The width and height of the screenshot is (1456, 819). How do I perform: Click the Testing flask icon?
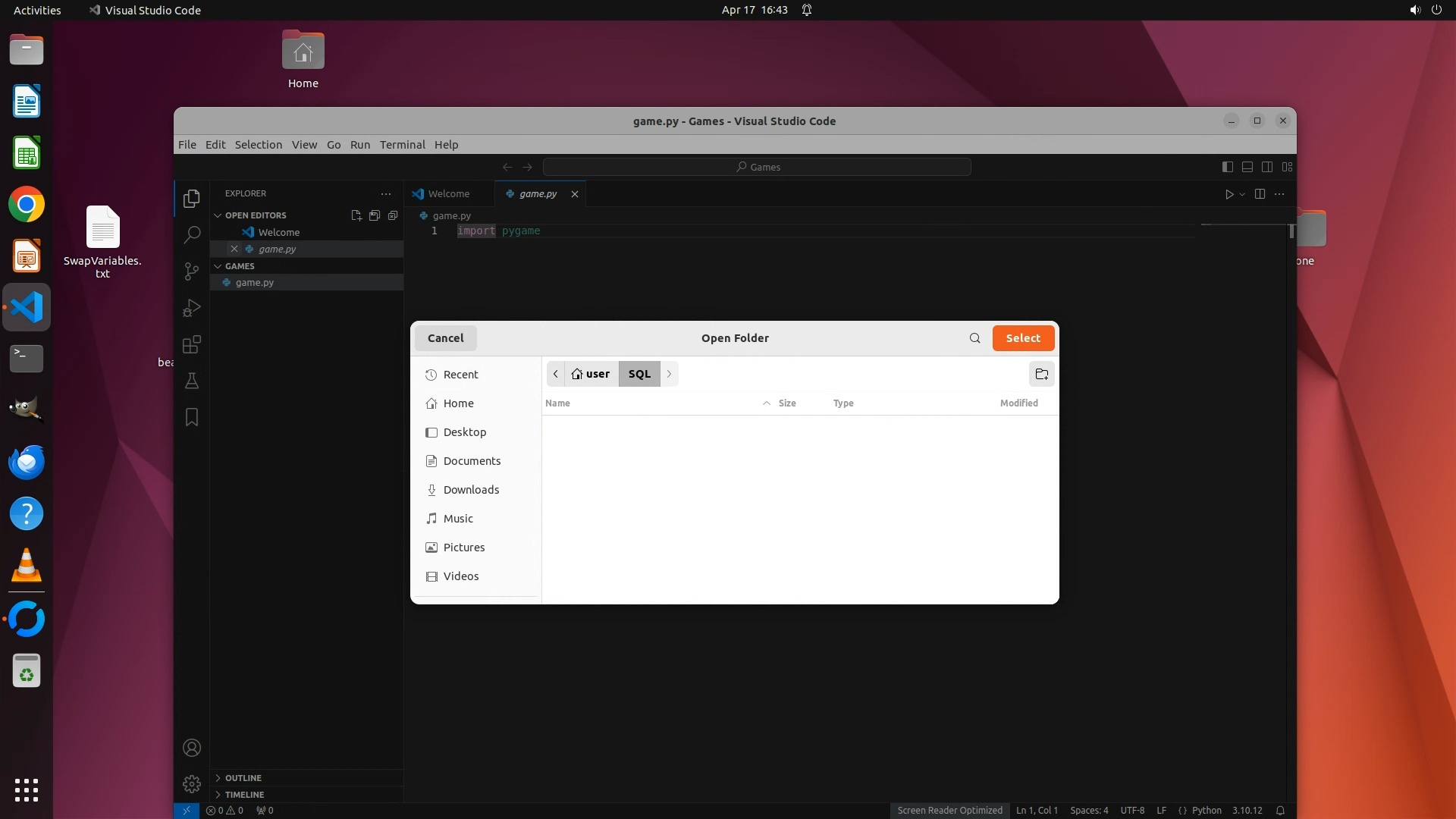pos(192,381)
